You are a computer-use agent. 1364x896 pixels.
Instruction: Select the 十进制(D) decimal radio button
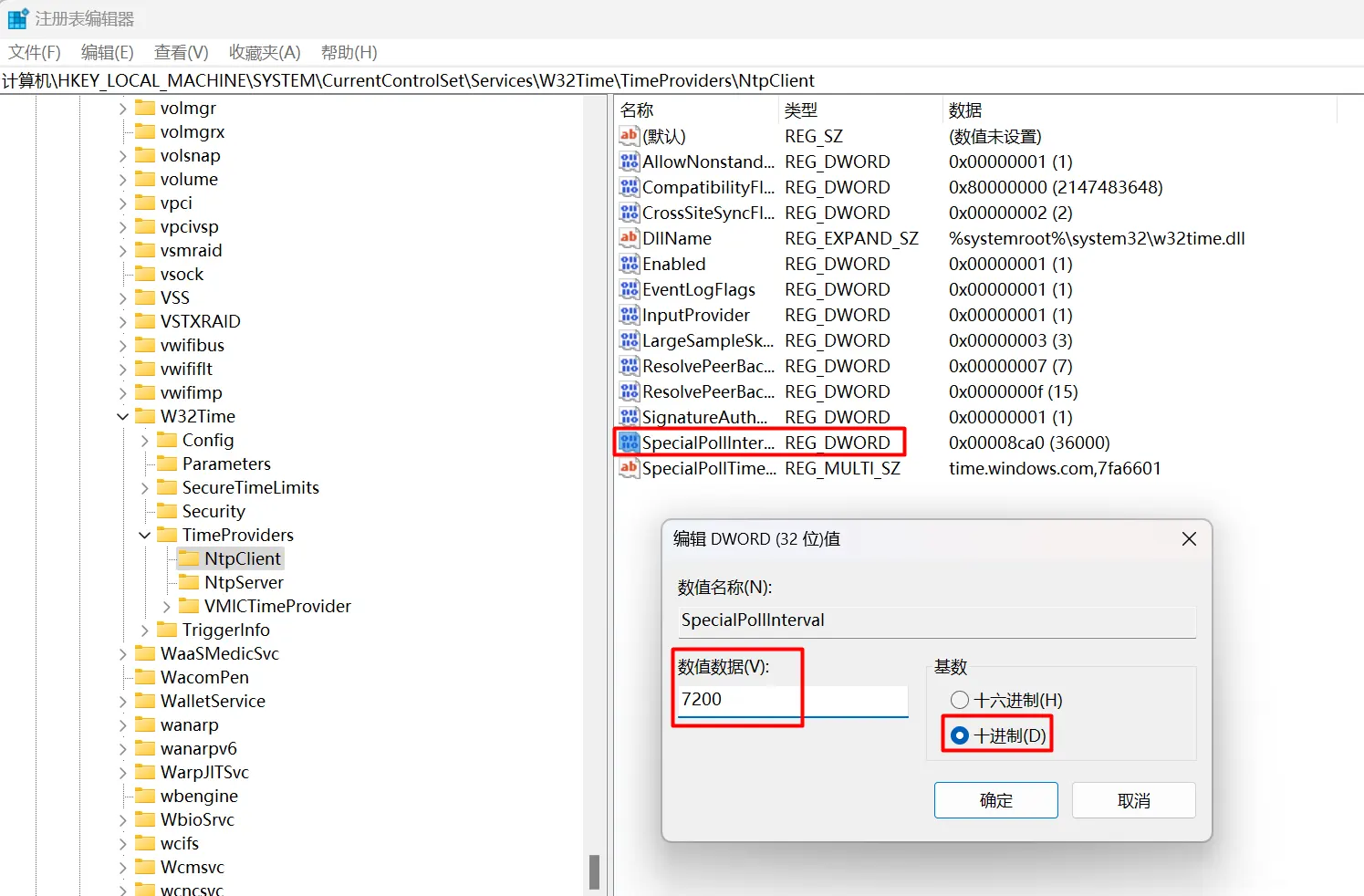[960, 735]
